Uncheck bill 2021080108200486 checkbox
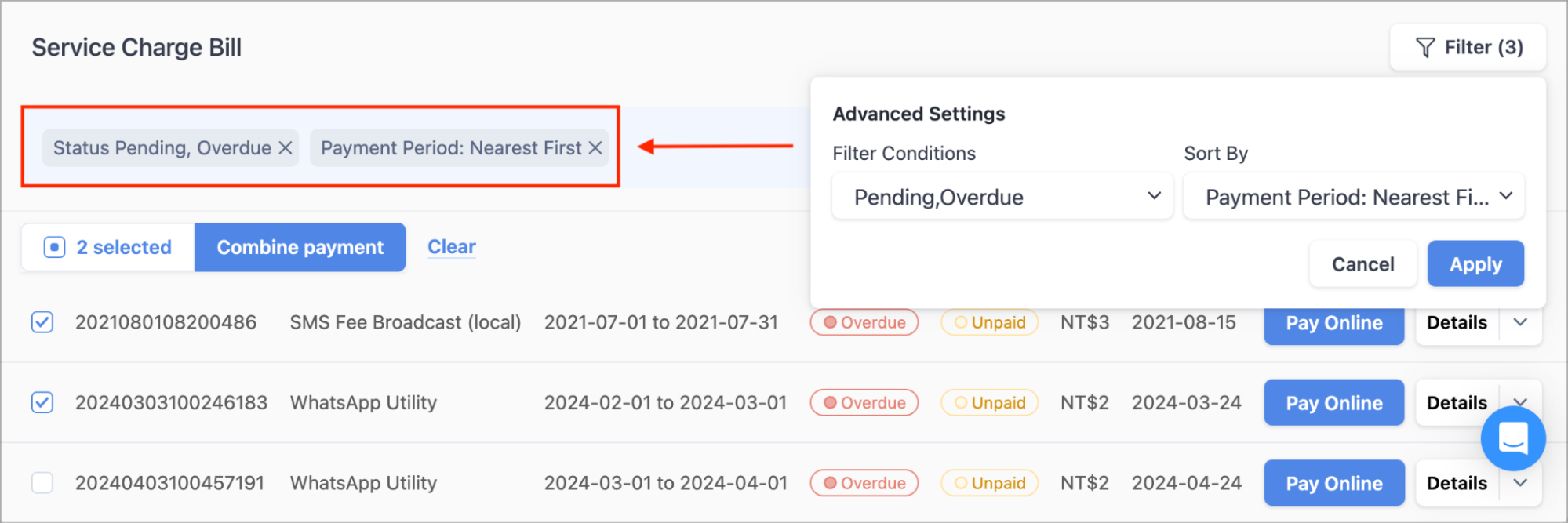The image size is (1568, 523). coord(42,322)
